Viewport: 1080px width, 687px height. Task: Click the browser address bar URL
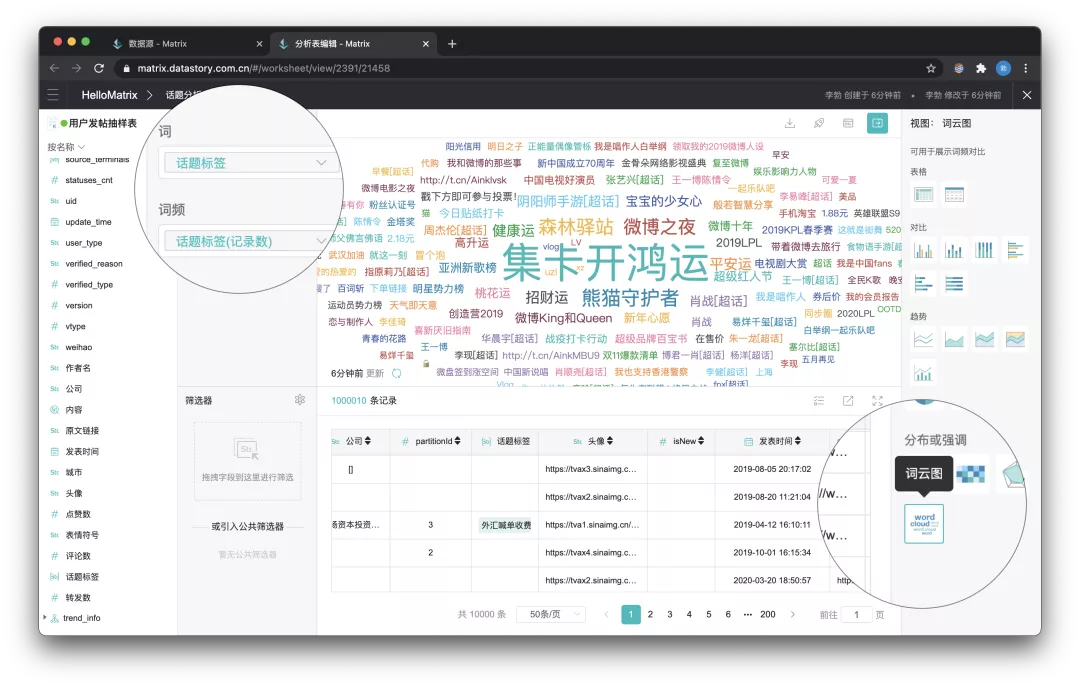pos(264,68)
